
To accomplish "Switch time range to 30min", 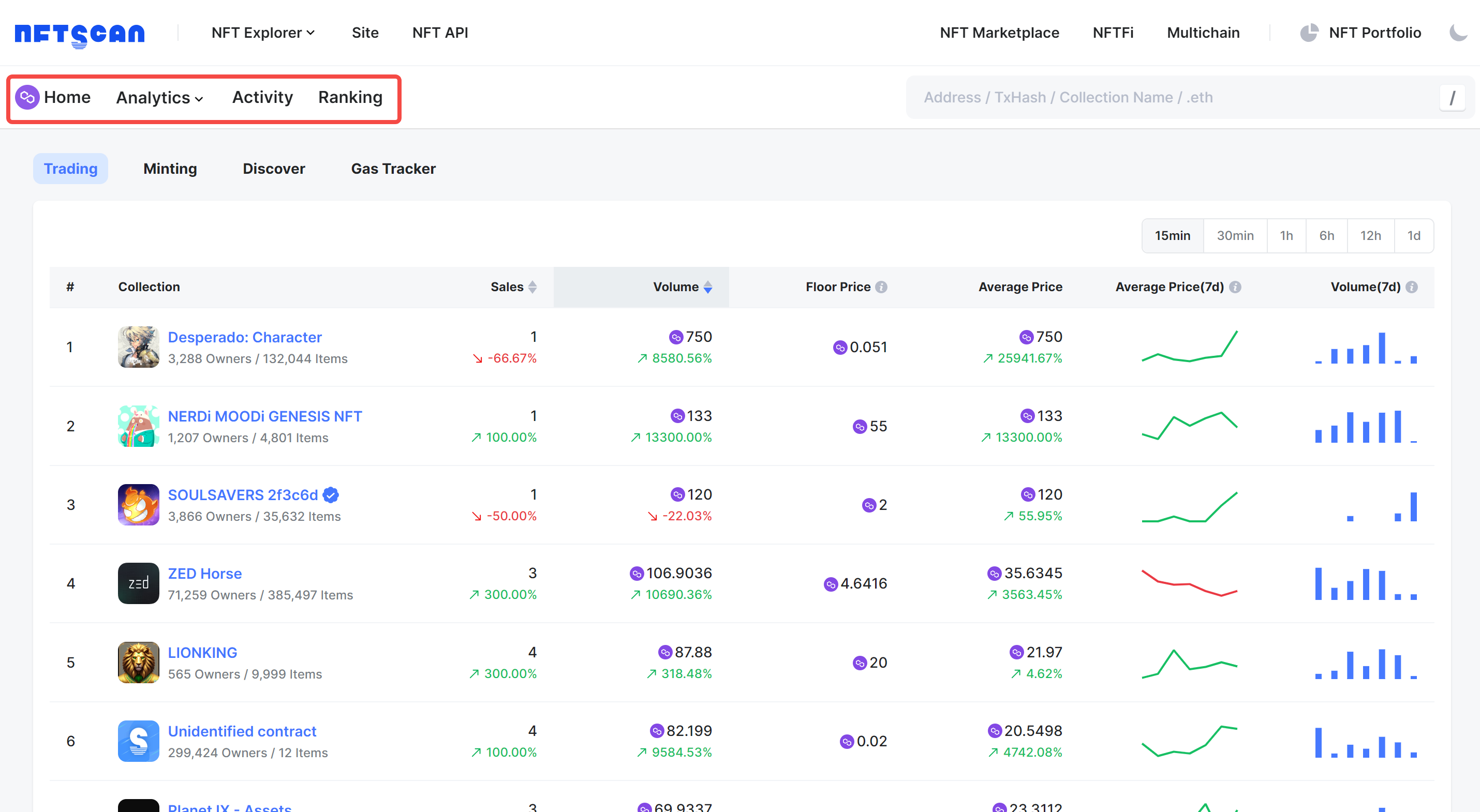I will click(x=1235, y=235).
